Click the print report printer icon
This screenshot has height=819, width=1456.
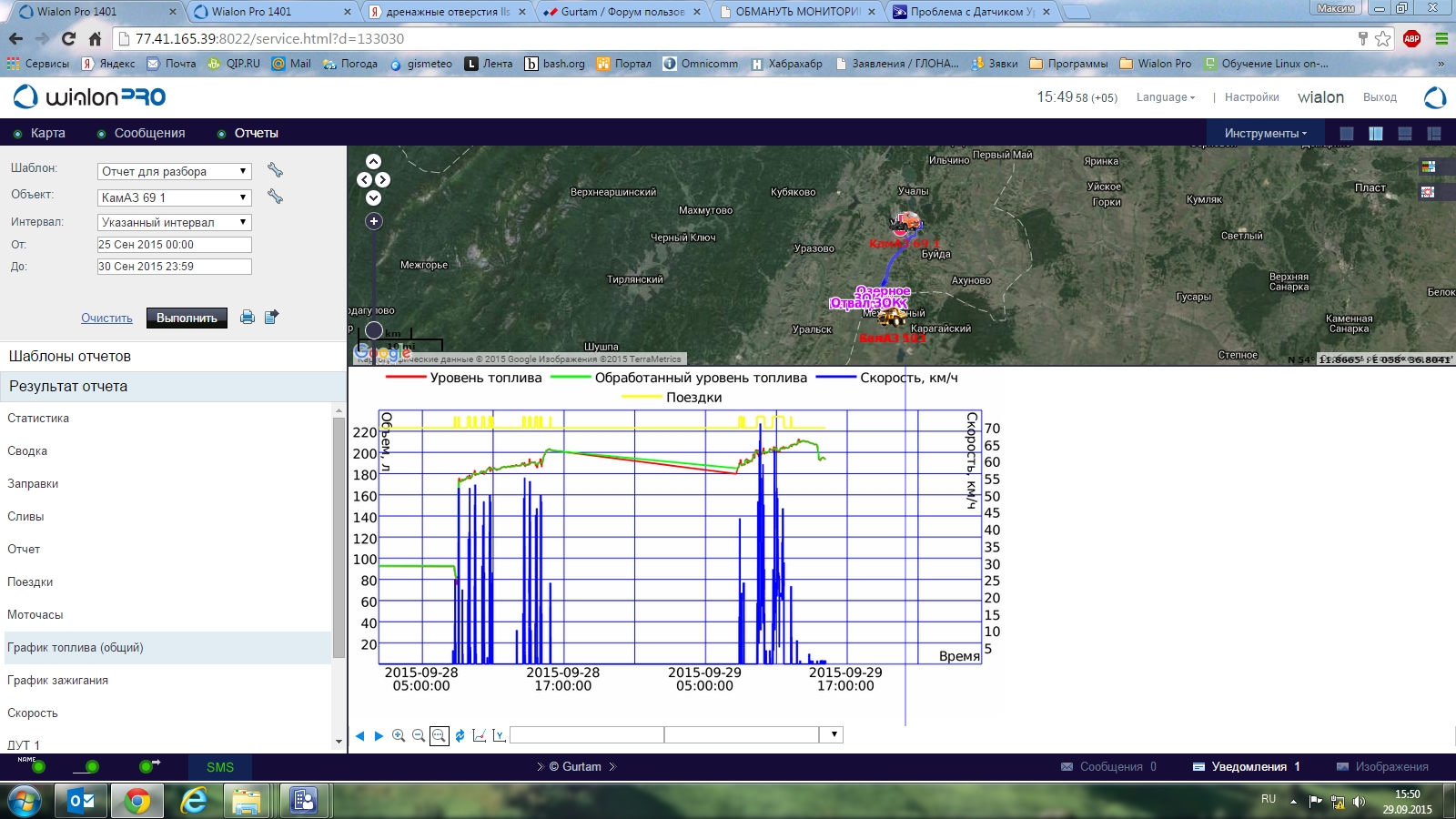[x=247, y=318]
